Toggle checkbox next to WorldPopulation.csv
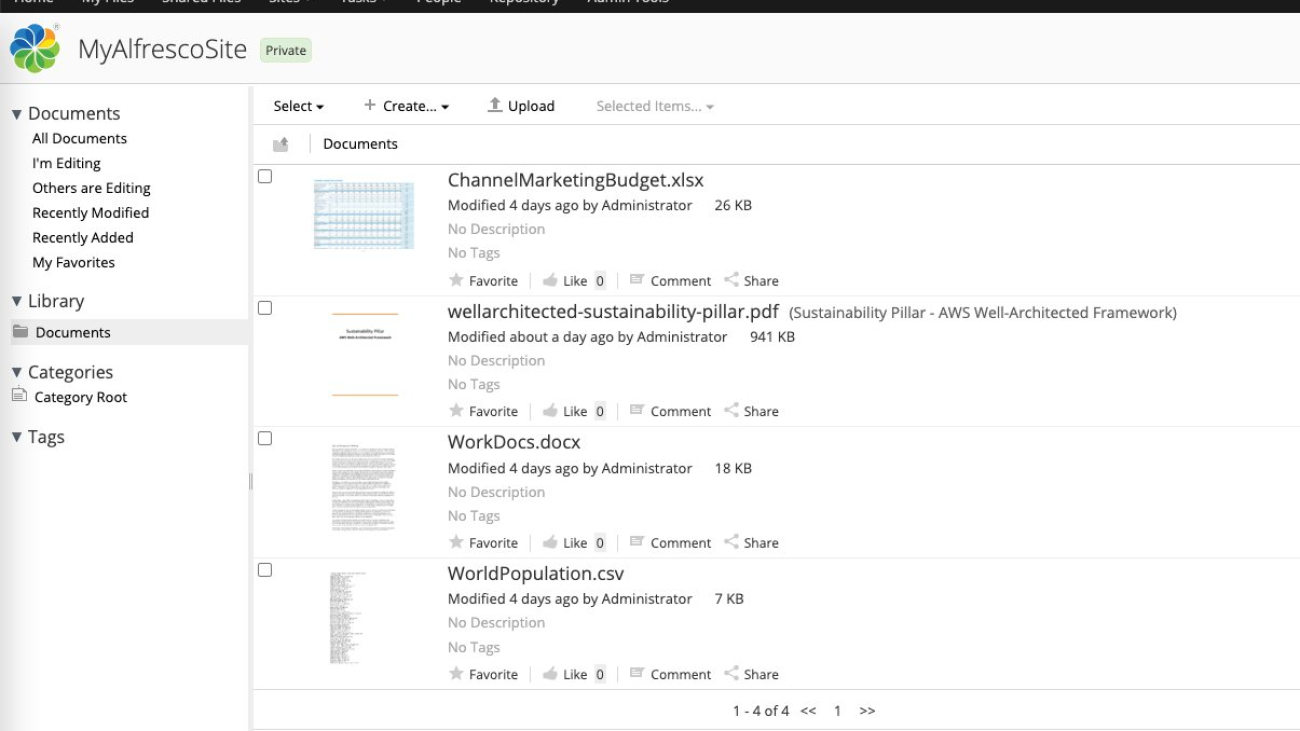This screenshot has height=731, width=1300. 265,570
